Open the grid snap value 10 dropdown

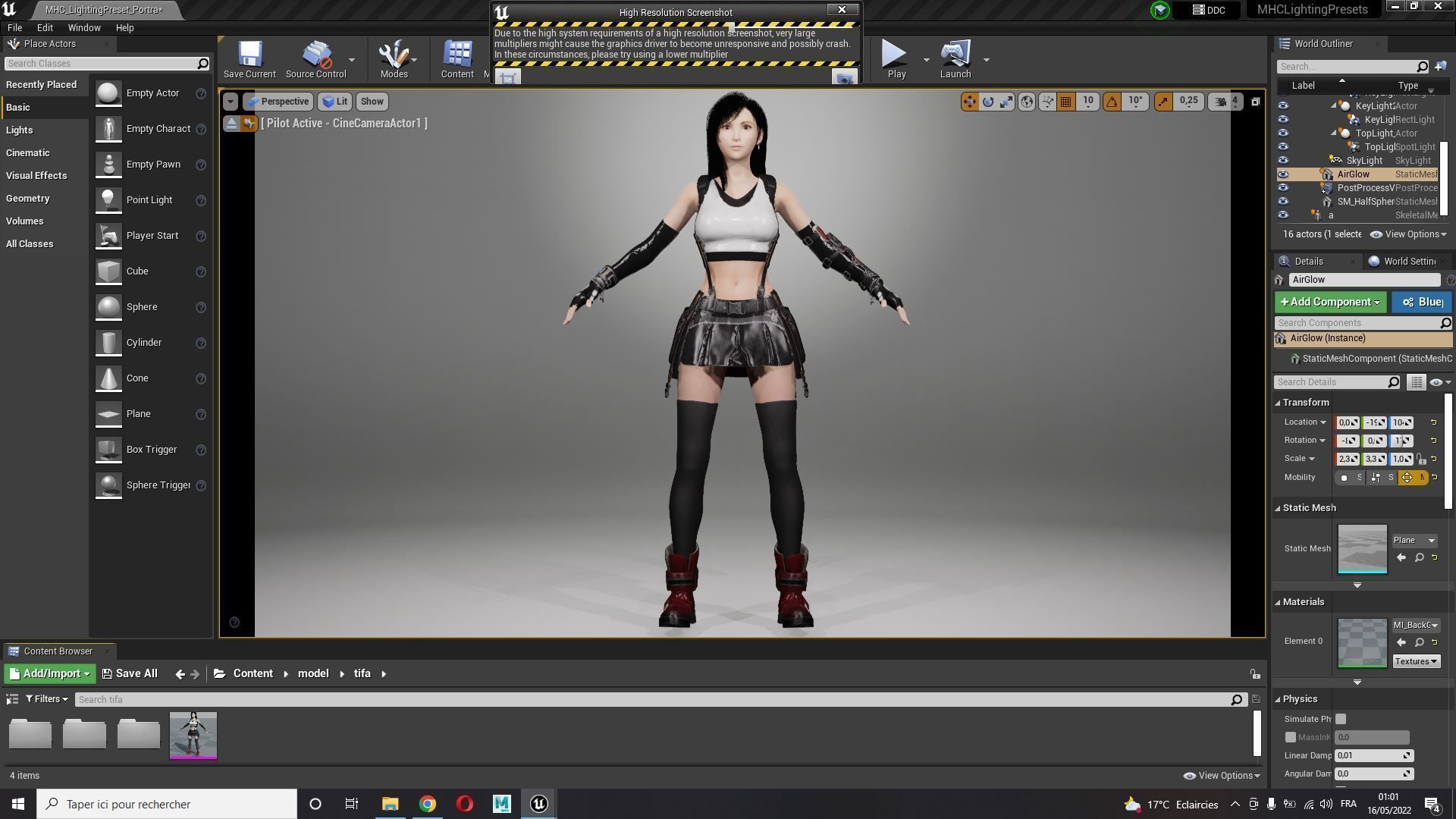click(x=1088, y=102)
